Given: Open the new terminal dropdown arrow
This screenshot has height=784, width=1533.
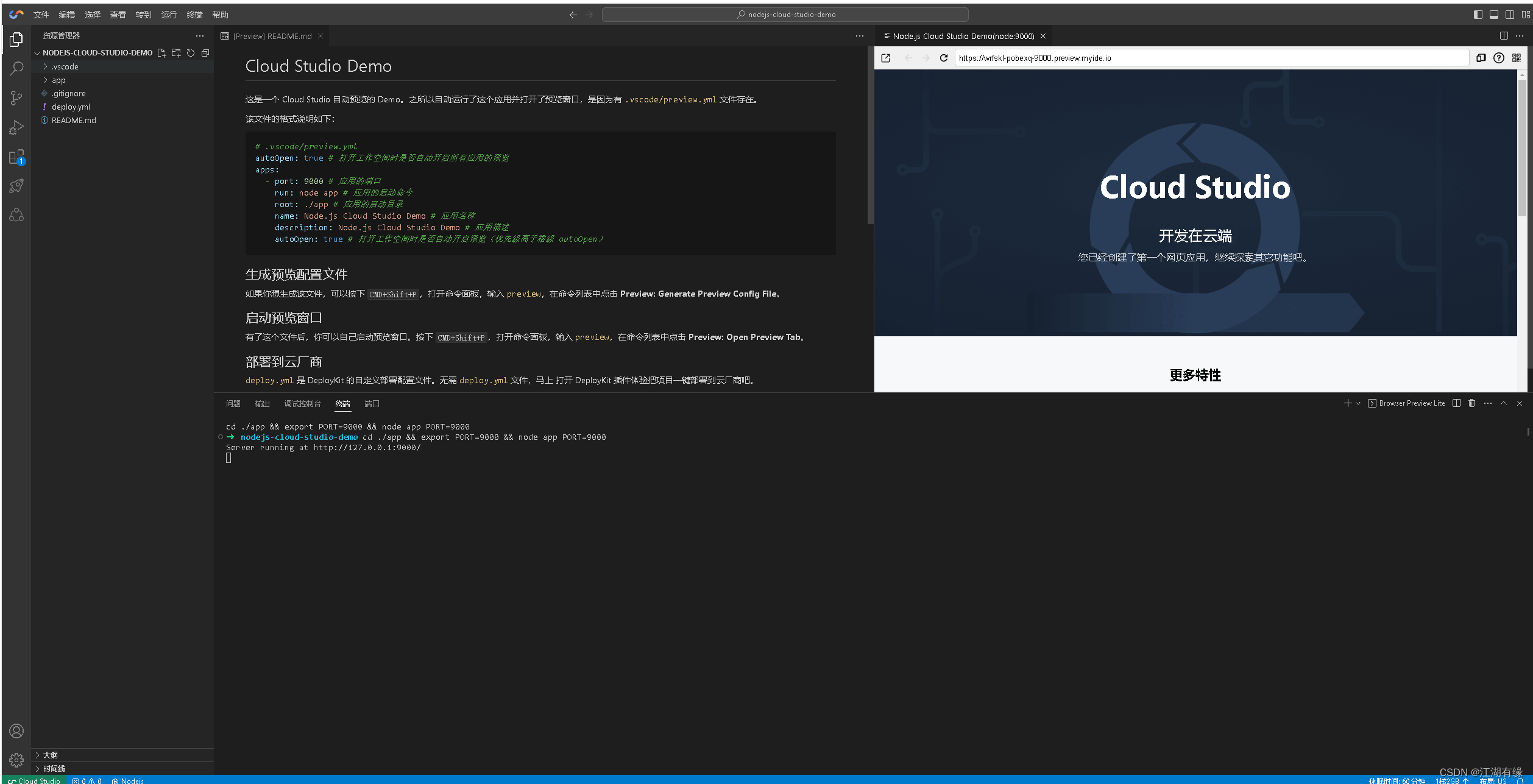Looking at the screenshot, I should click(x=1358, y=403).
